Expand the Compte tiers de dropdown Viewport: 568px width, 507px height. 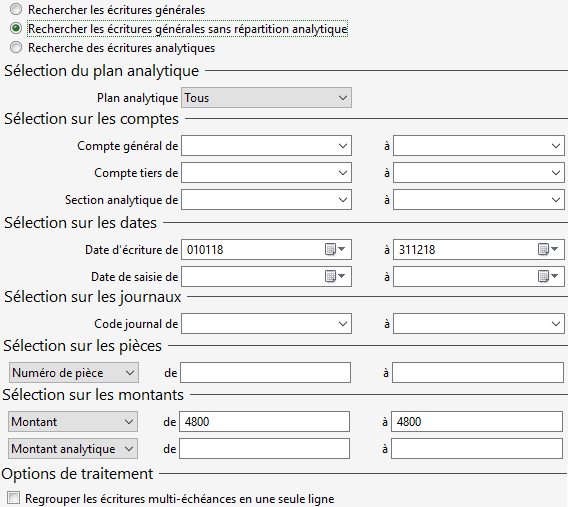[266, 173]
